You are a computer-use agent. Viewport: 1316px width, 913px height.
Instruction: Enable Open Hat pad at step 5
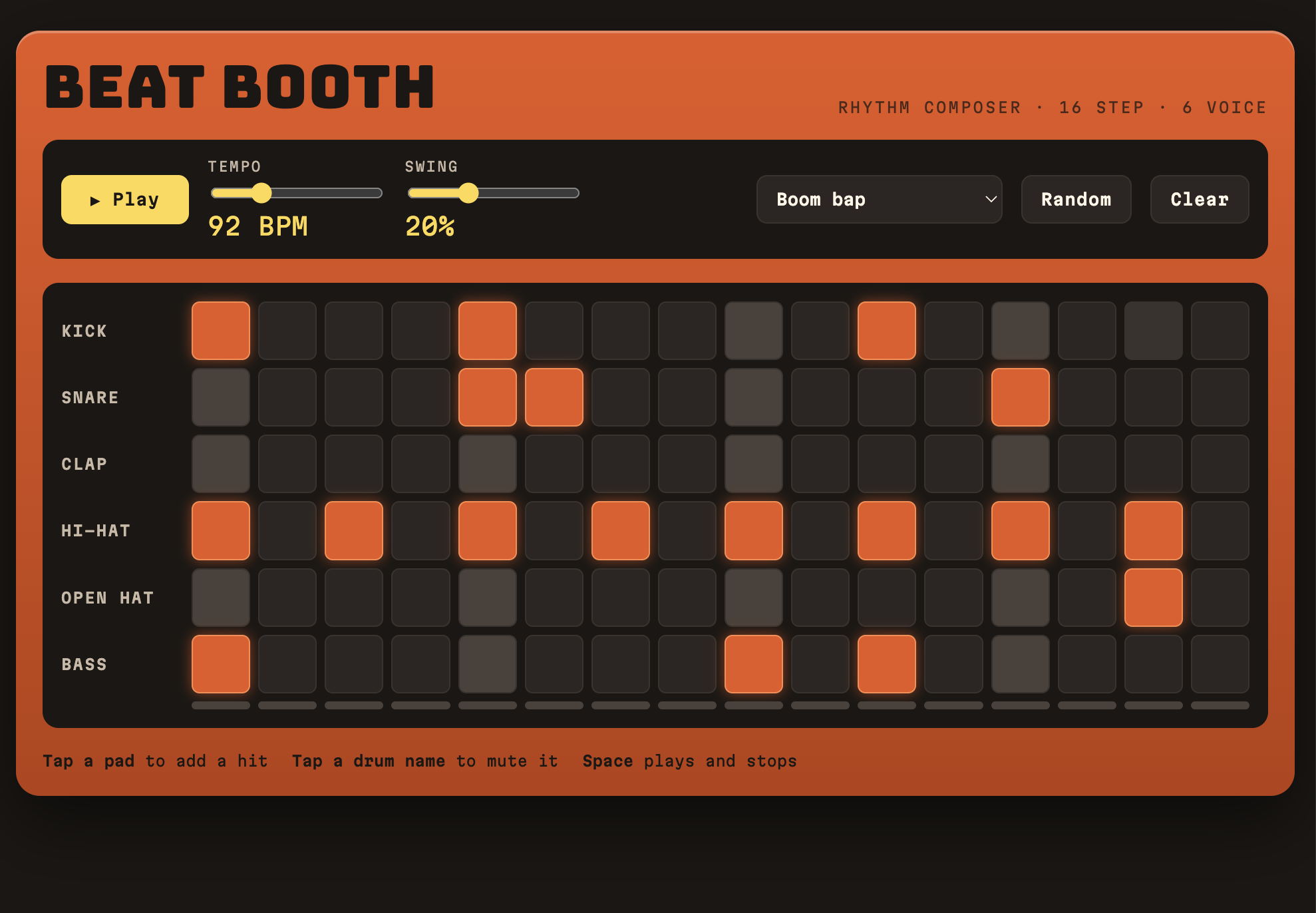click(x=488, y=598)
